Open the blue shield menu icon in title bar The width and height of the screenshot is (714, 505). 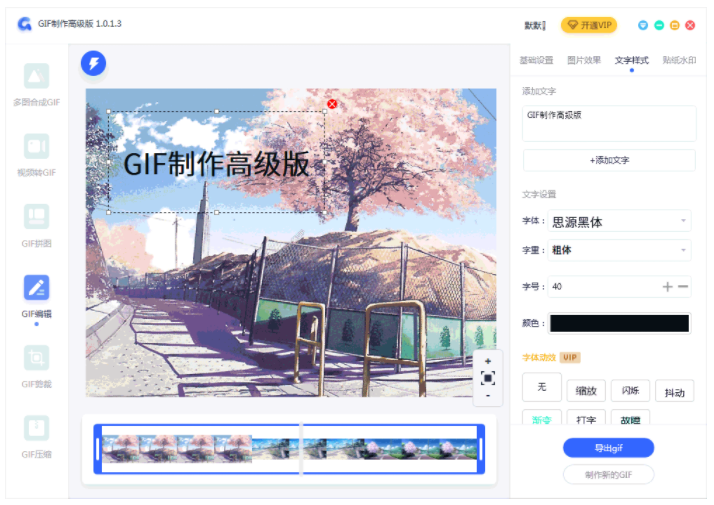point(643,25)
